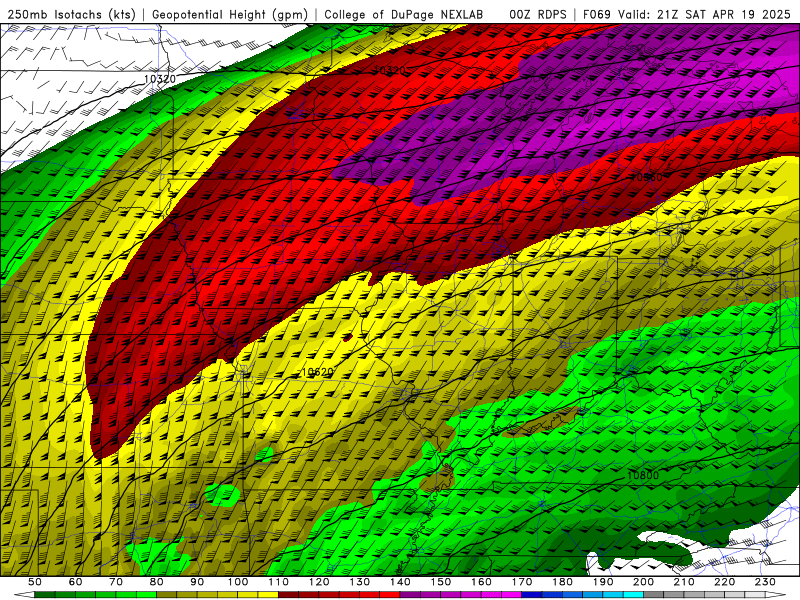Click the '210' value on the color scale
The width and height of the screenshot is (800, 600).
pyautogui.click(x=684, y=582)
